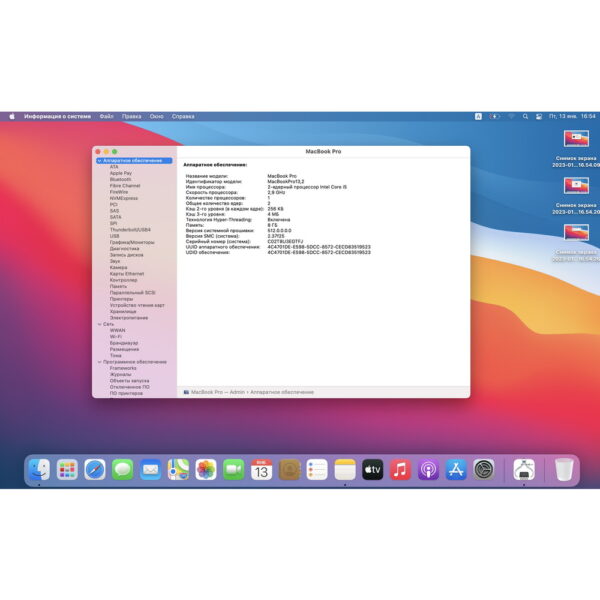Open Maps from the Dock
This screenshot has width=600, height=600.
click(x=178, y=470)
